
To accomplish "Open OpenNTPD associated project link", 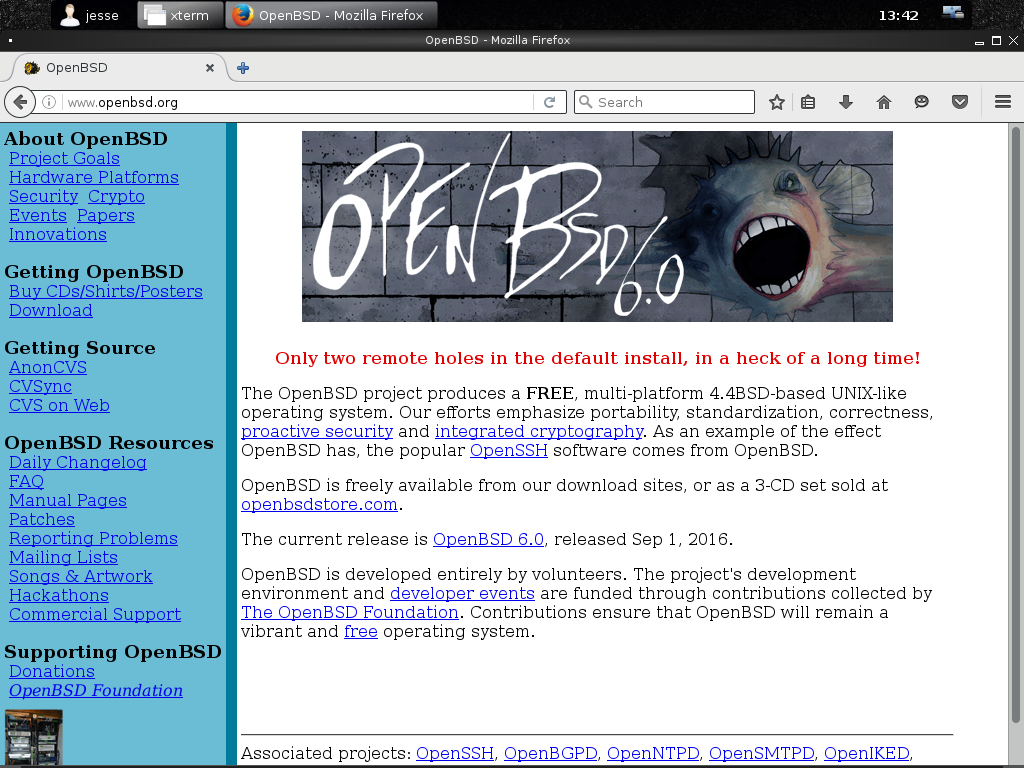I will pyautogui.click(x=653, y=754).
